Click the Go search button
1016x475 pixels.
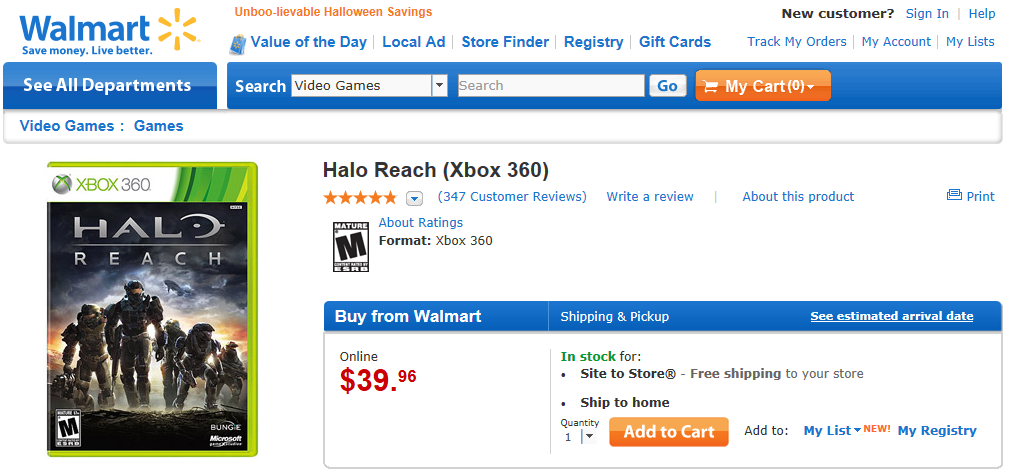click(x=667, y=86)
